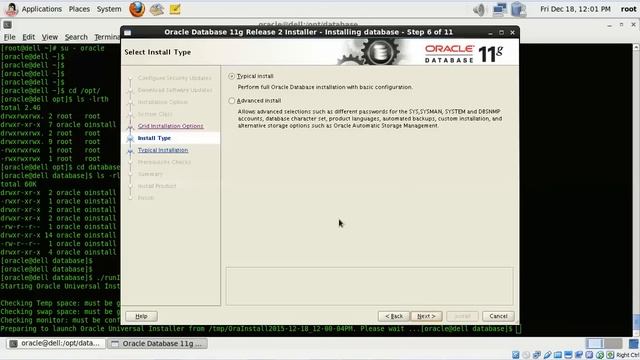Image resolution: width=640 pixels, height=360 pixels.
Task: Select the first workspace in the workspace switcher
Action: pos(594,344)
